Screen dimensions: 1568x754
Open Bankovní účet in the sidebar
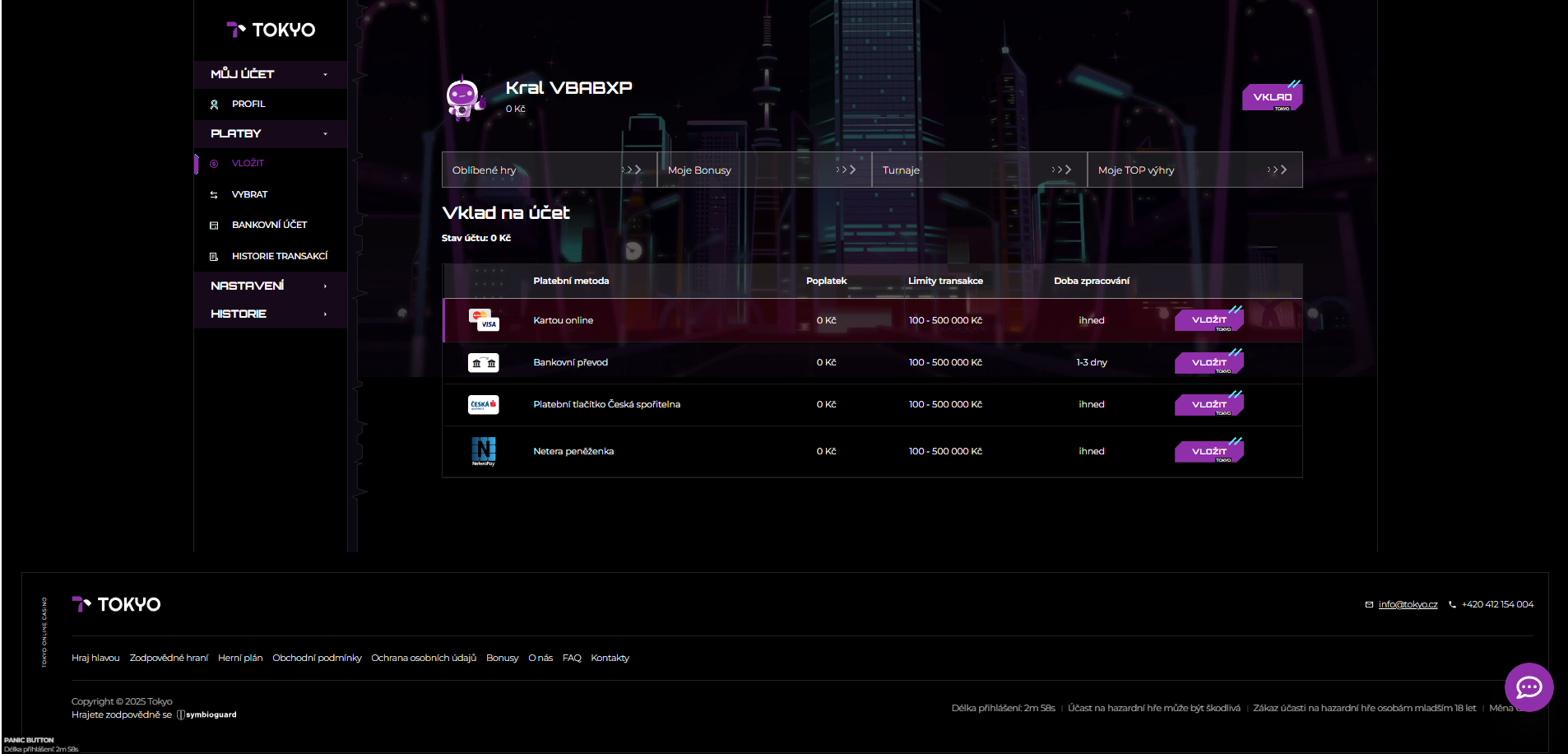pos(270,226)
